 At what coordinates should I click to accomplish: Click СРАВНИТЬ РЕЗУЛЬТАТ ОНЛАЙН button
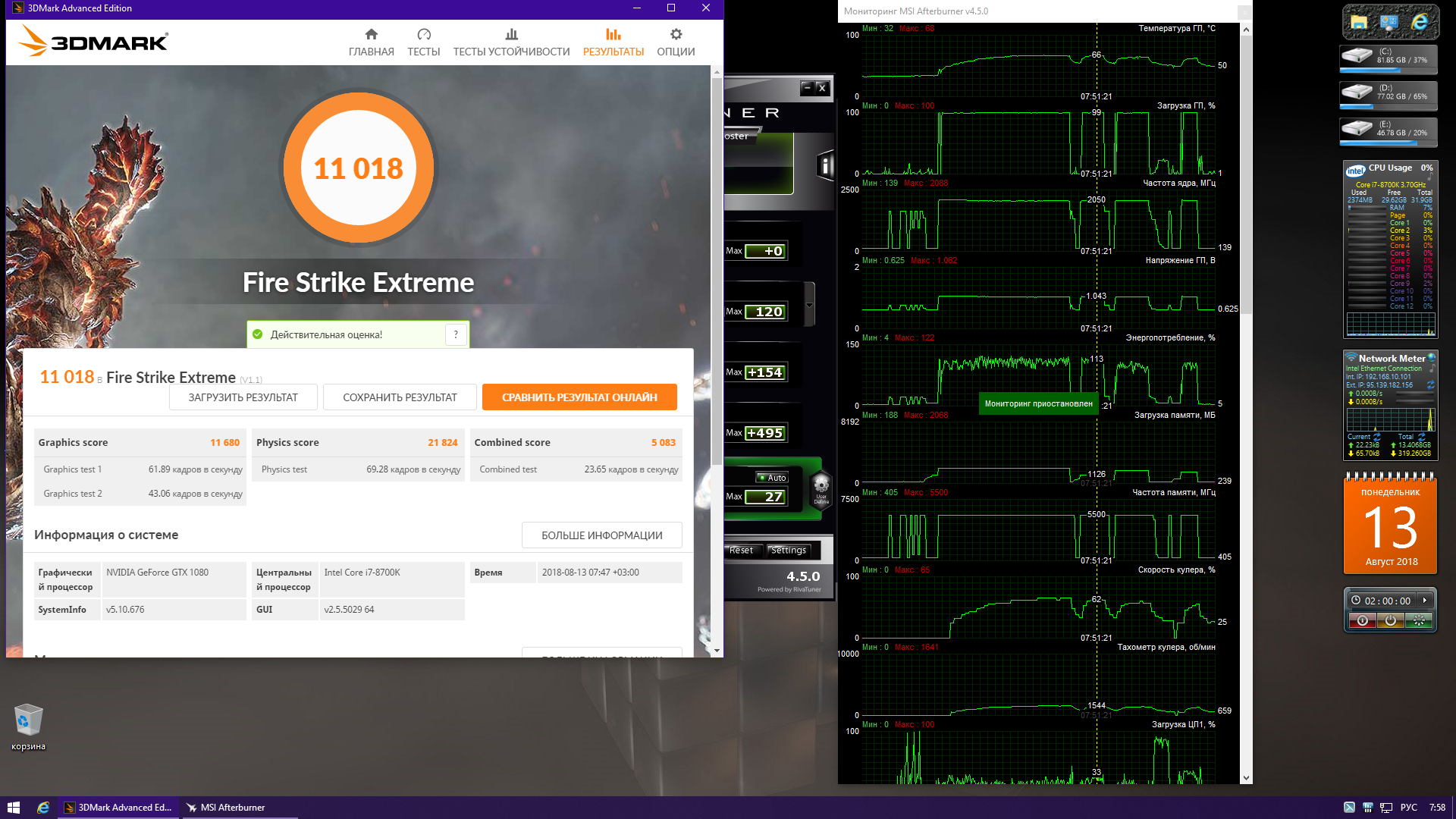(579, 397)
